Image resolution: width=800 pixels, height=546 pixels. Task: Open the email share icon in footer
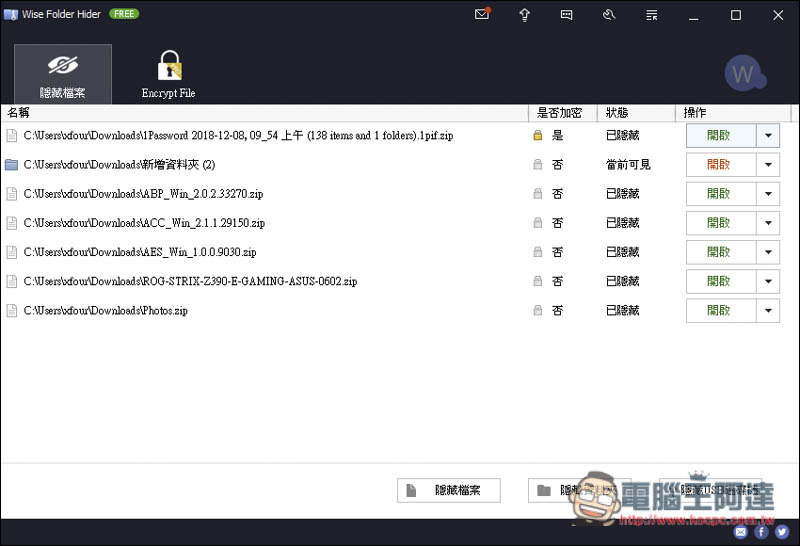pyautogui.click(x=741, y=532)
